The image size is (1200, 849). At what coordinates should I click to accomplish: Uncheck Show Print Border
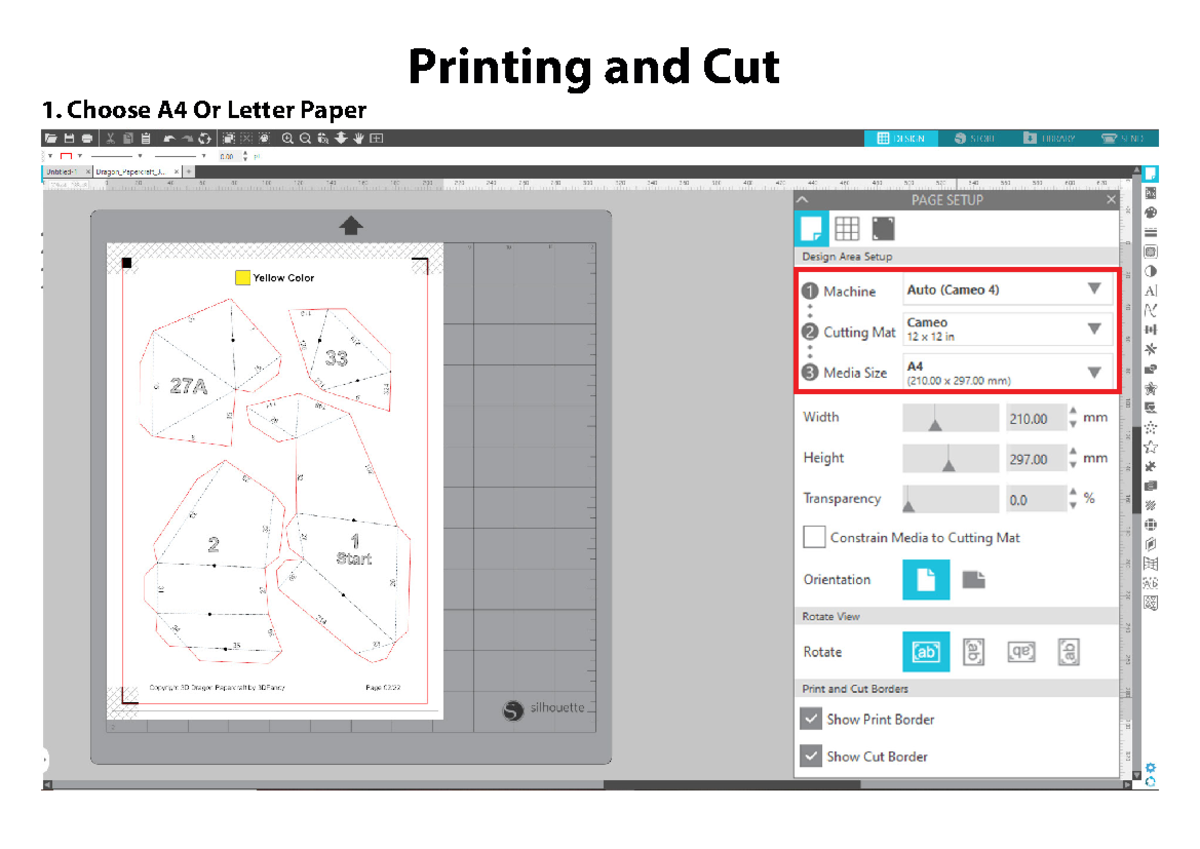(811, 719)
